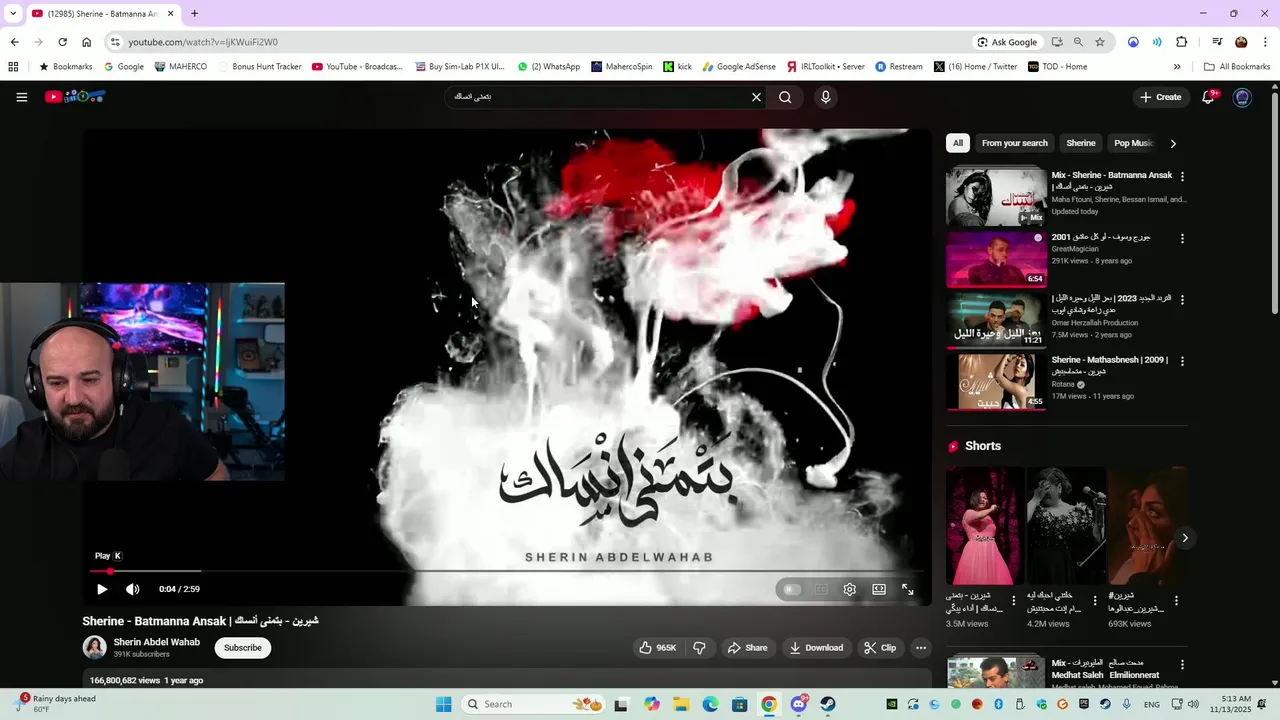This screenshot has width=1280, height=720.
Task: Seek along the red video progress bar
Action: coord(507,571)
